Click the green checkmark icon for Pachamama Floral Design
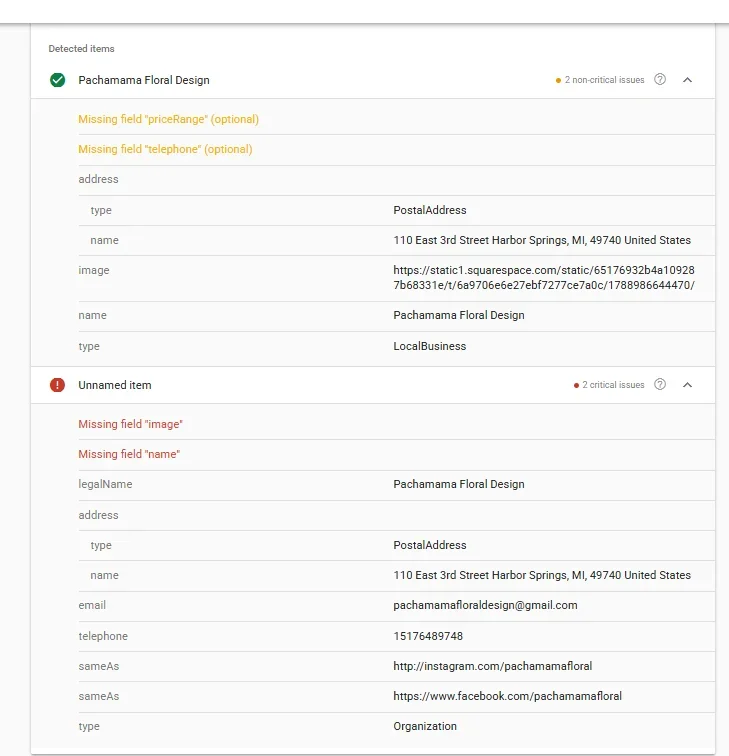Viewport: 729px width, 756px height. pyautogui.click(x=57, y=80)
